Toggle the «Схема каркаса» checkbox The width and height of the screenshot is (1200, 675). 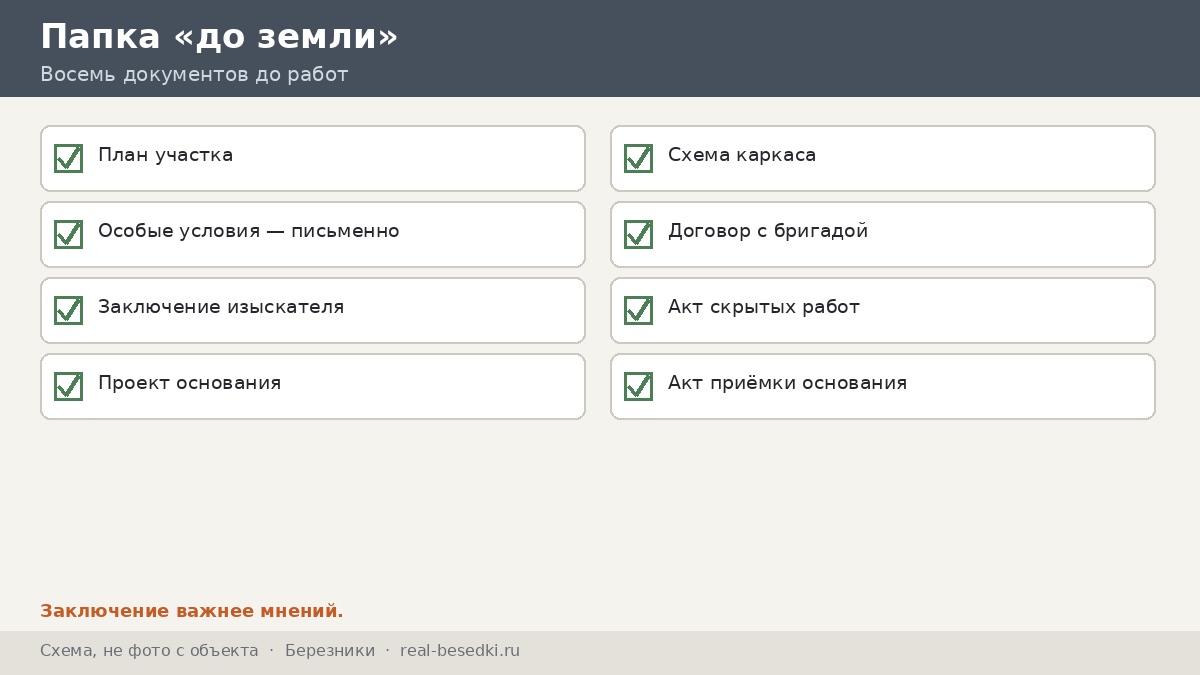tap(638, 158)
